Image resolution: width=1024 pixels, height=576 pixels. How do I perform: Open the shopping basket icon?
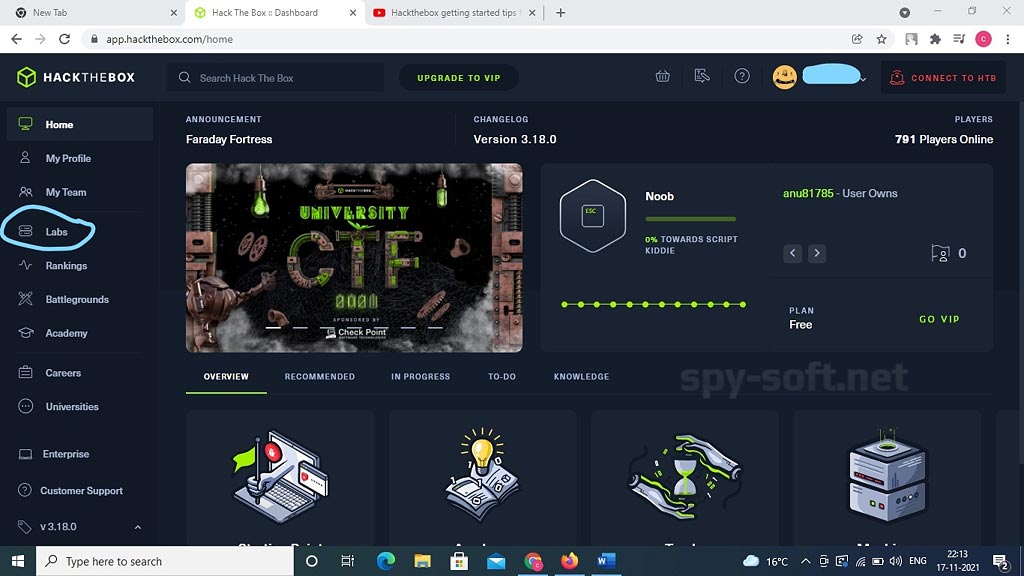[x=662, y=76]
